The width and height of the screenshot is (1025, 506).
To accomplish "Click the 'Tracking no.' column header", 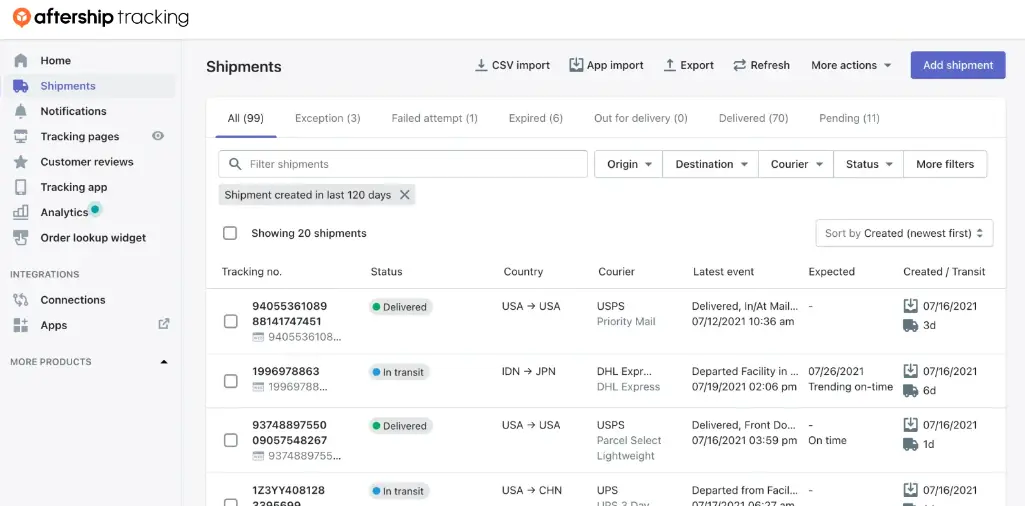I will [252, 271].
